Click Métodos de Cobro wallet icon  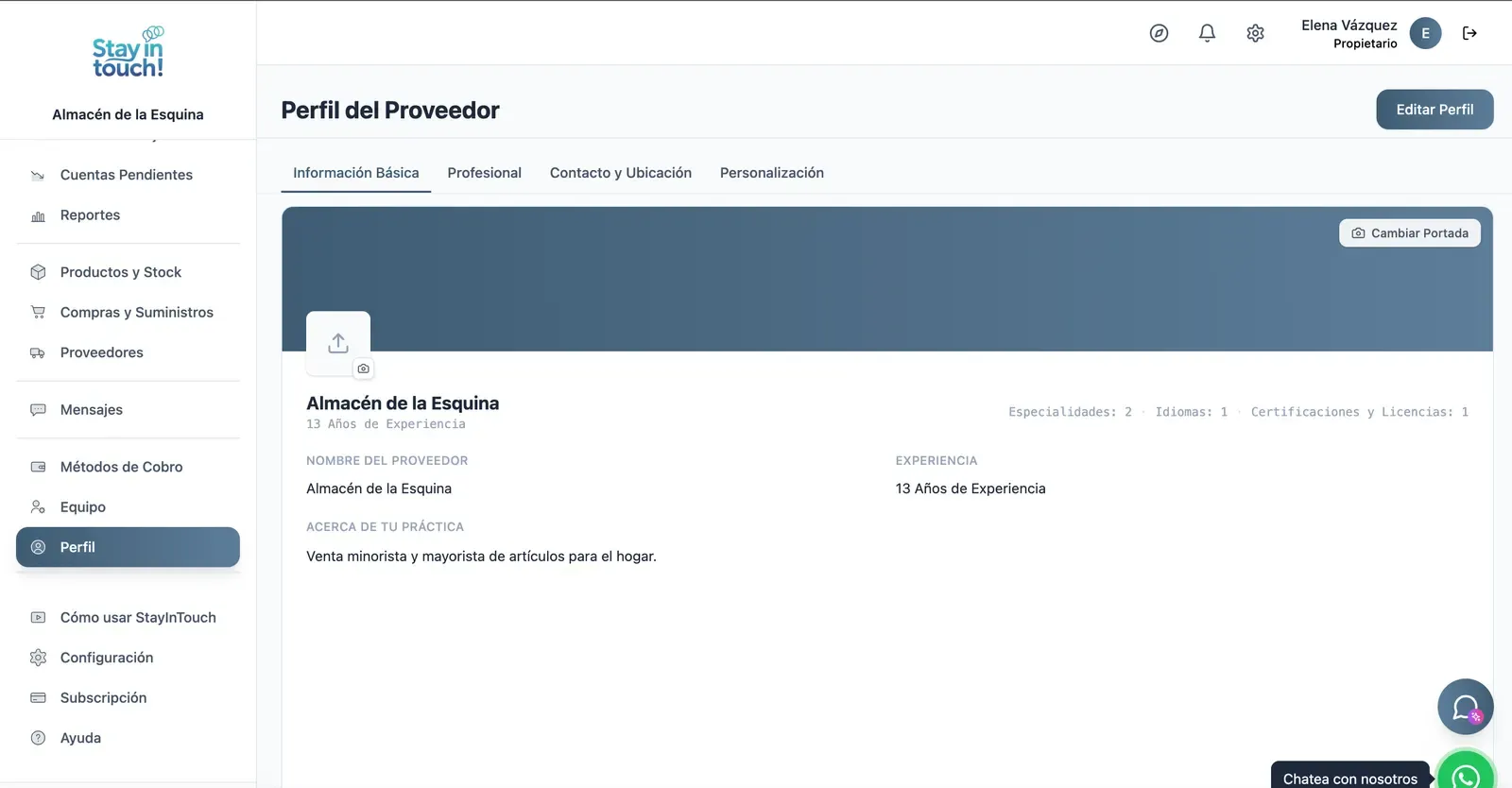(38, 467)
